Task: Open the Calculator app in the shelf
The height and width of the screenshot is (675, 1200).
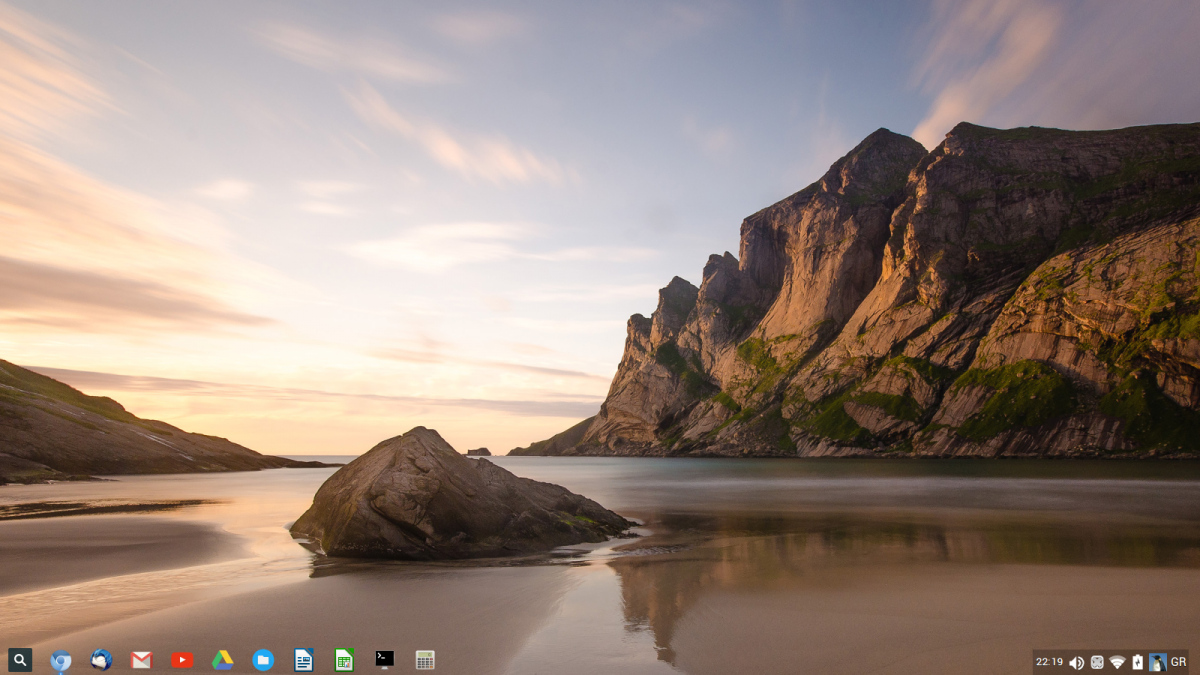Action: (x=425, y=660)
